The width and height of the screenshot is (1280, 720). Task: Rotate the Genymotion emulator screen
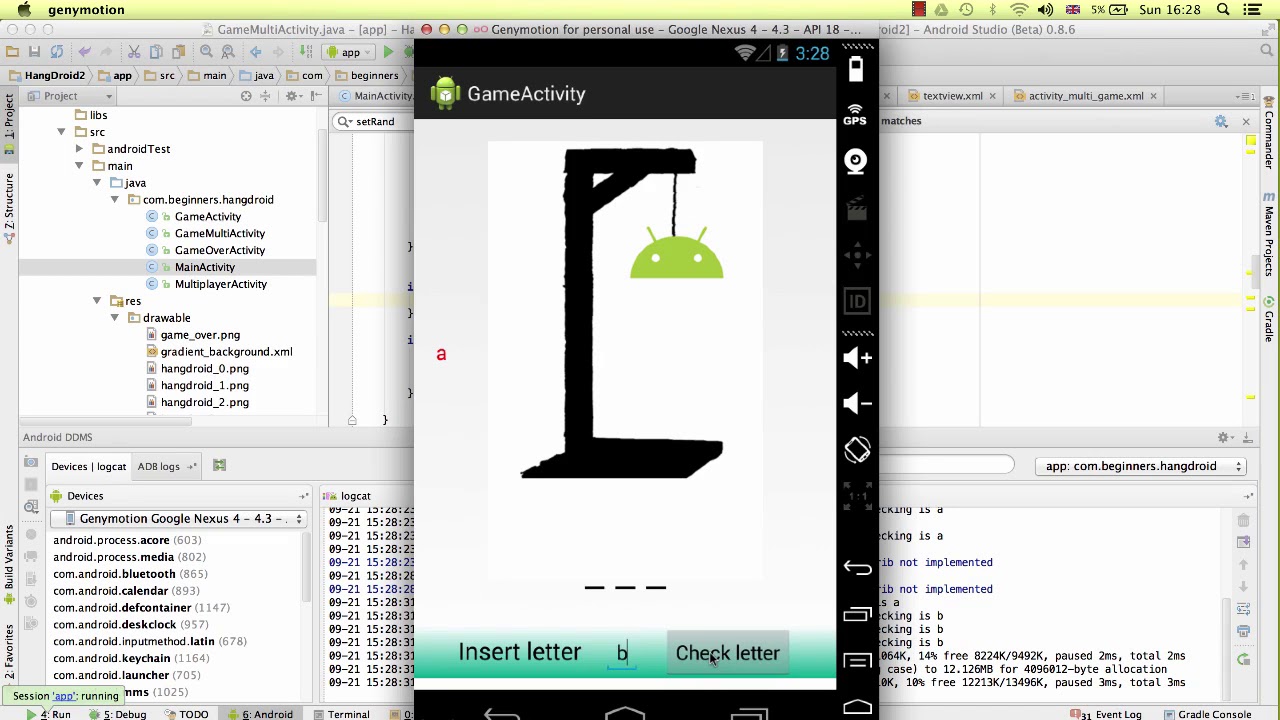point(857,450)
